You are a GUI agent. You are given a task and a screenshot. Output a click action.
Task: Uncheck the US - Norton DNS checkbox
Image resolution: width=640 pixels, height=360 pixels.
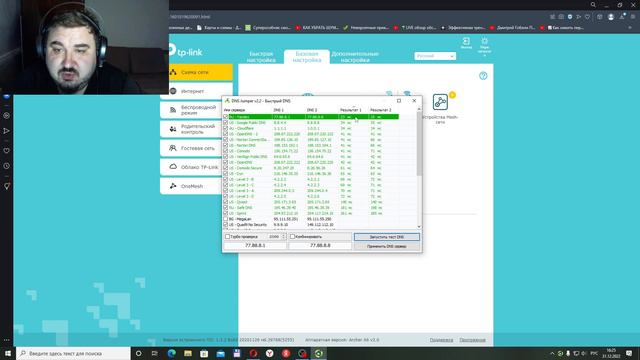(x=226, y=145)
